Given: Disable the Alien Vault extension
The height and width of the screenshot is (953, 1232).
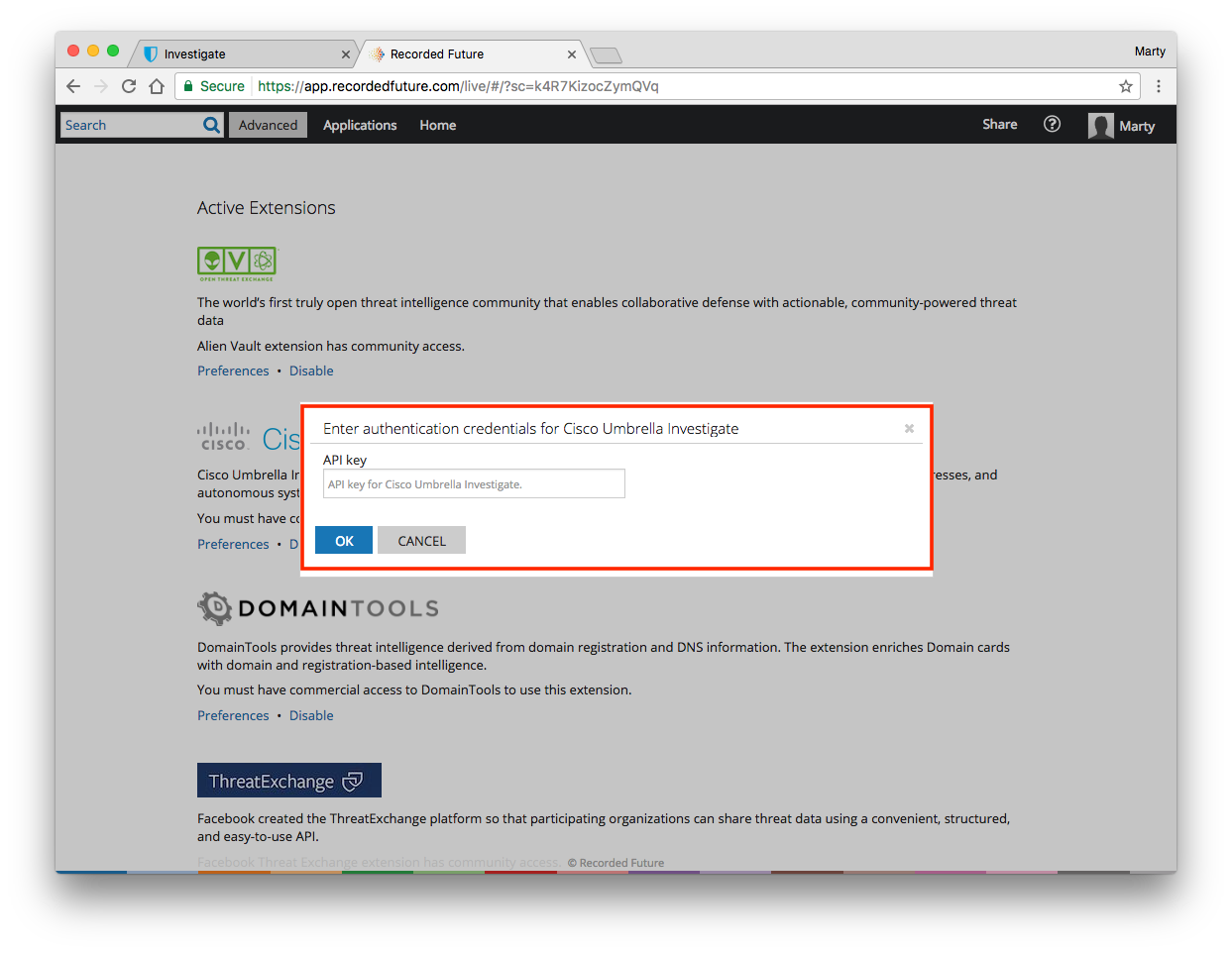Looking at the screenshot, I should [x=311, y=371].
